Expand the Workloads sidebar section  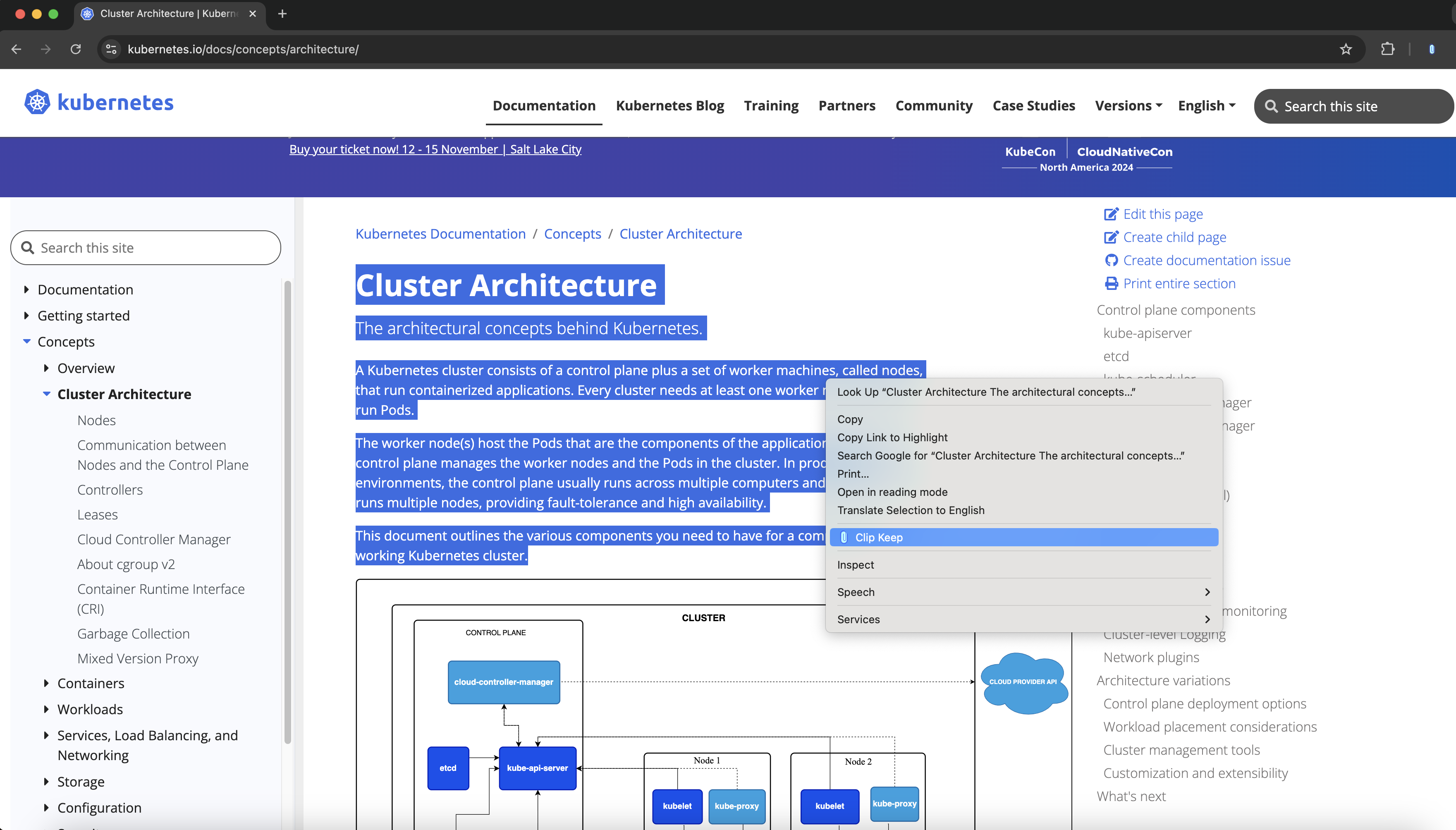(47, 709)
